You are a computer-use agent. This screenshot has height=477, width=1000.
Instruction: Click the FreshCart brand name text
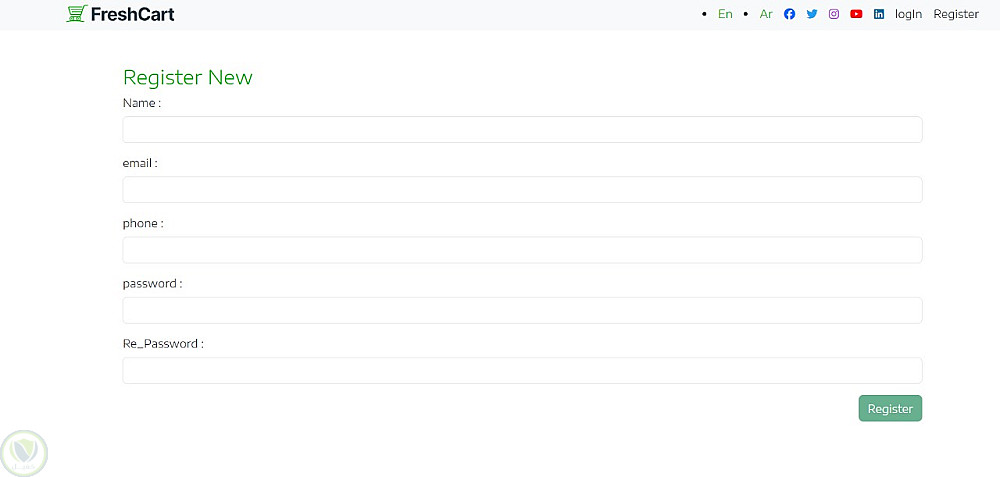click(x=132, y=14)
